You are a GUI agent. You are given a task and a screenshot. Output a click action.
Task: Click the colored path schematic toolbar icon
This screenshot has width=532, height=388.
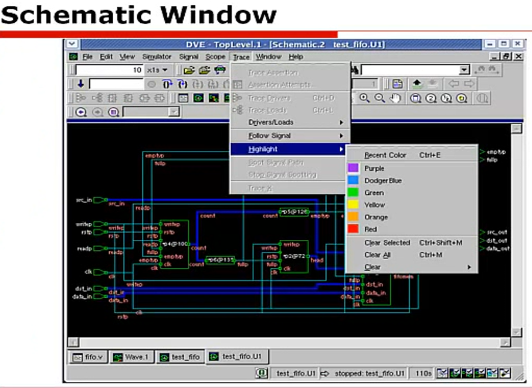tap(214, 98)
